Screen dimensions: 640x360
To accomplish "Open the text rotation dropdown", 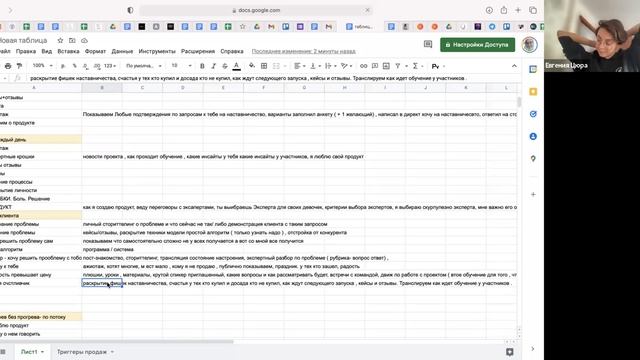I will (x=346, y=66).
